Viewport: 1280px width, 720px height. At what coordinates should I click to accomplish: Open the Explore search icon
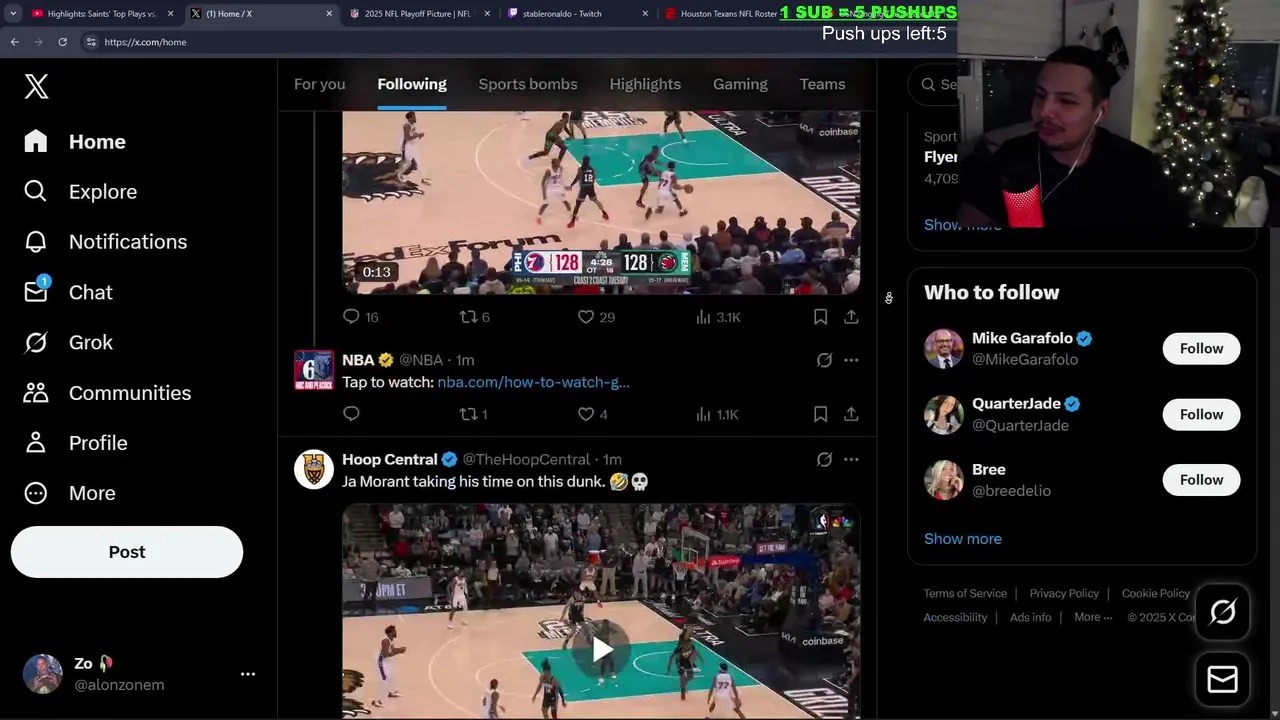pyautogui.click(x=36, y=191)
